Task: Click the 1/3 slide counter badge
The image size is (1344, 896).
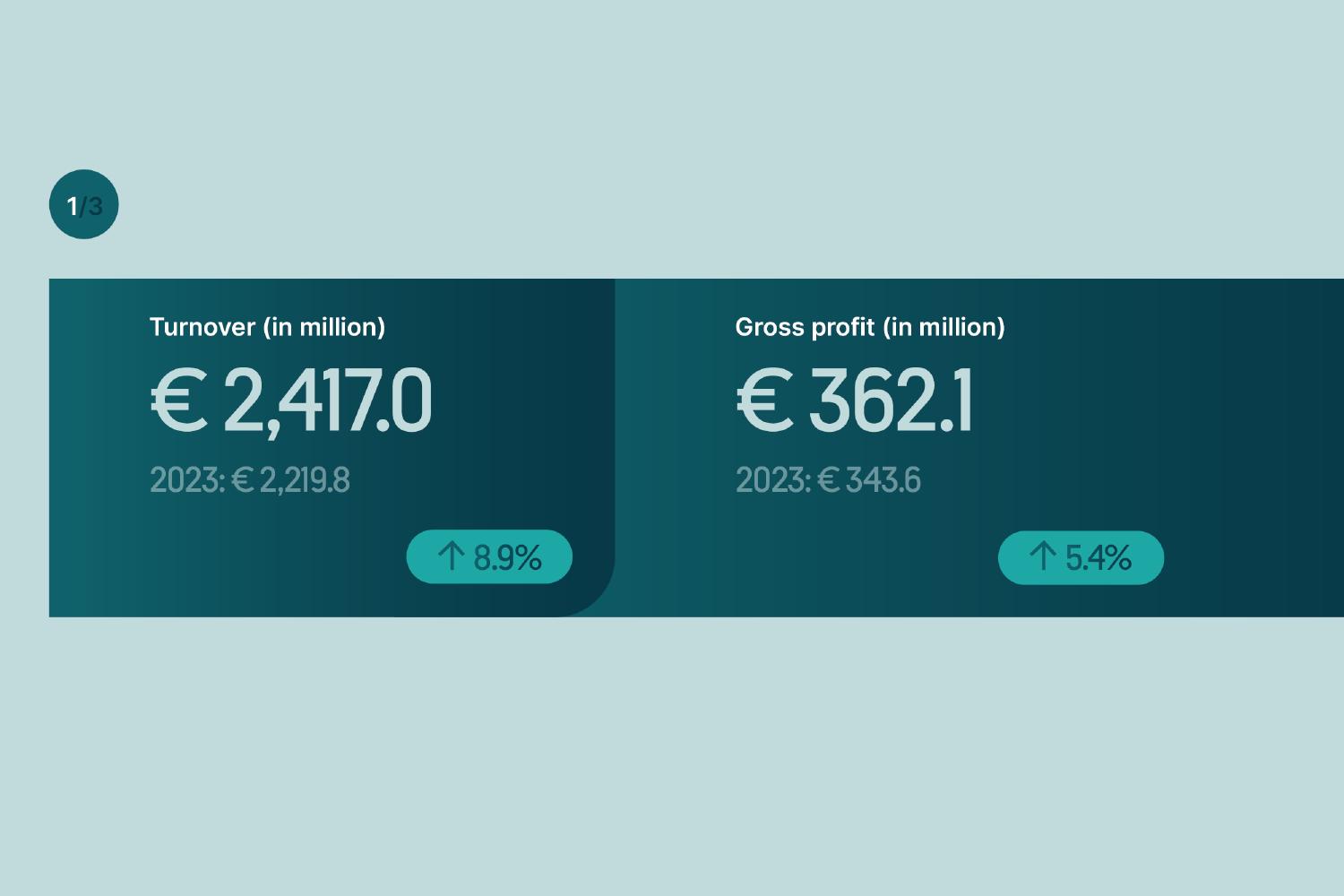Action: point(83,205)
